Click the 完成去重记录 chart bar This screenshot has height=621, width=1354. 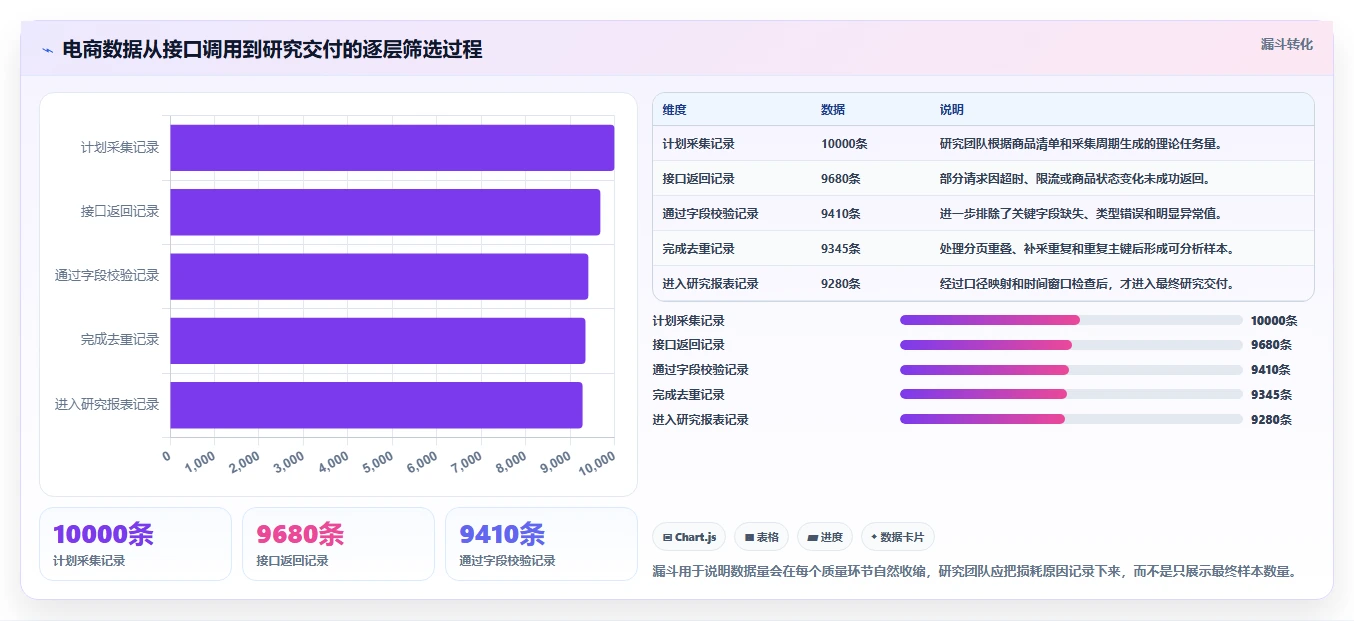coord(377,340)
